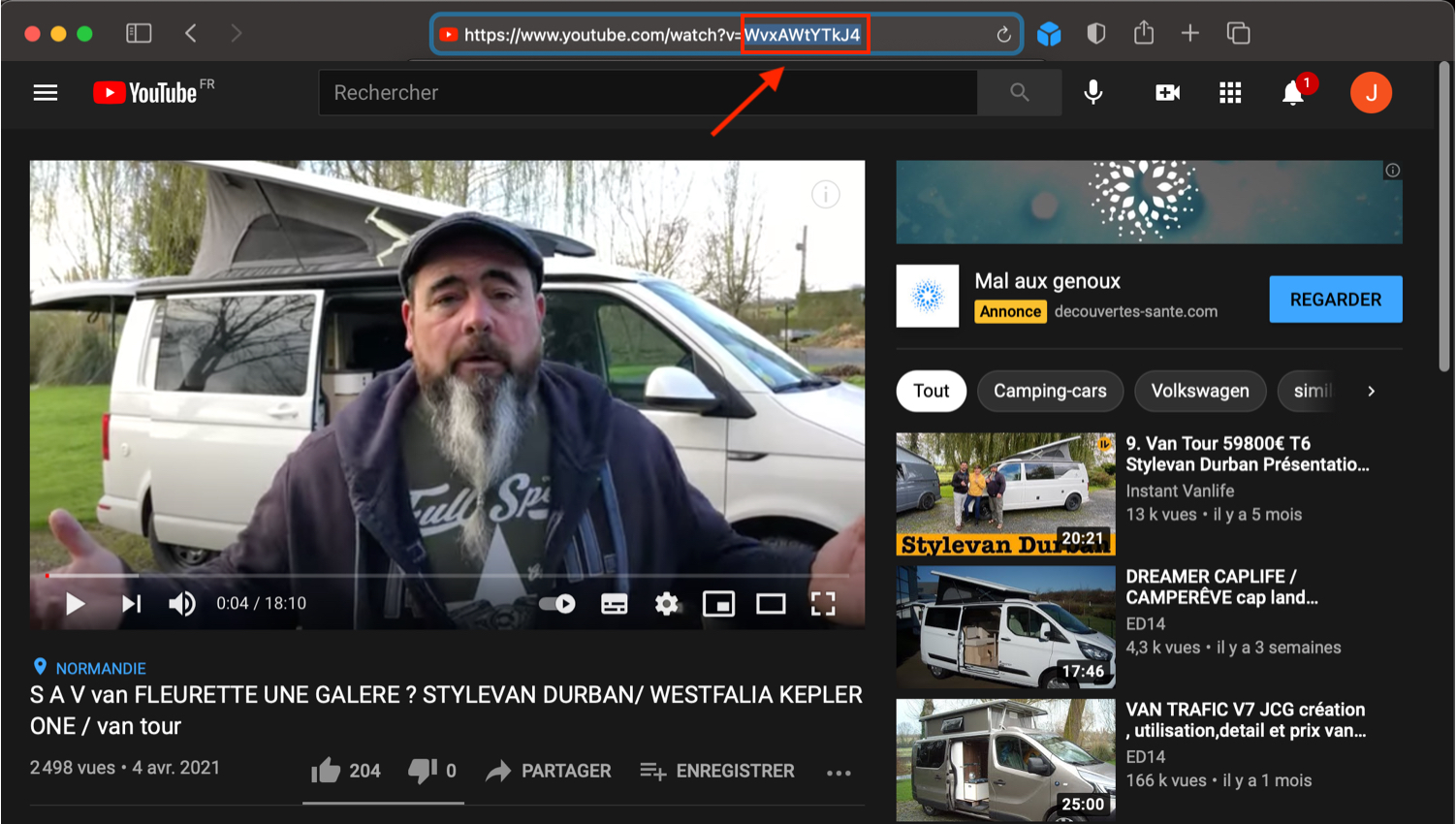
Task: Toggle the Safari sidebar
Action: point(139,34)
